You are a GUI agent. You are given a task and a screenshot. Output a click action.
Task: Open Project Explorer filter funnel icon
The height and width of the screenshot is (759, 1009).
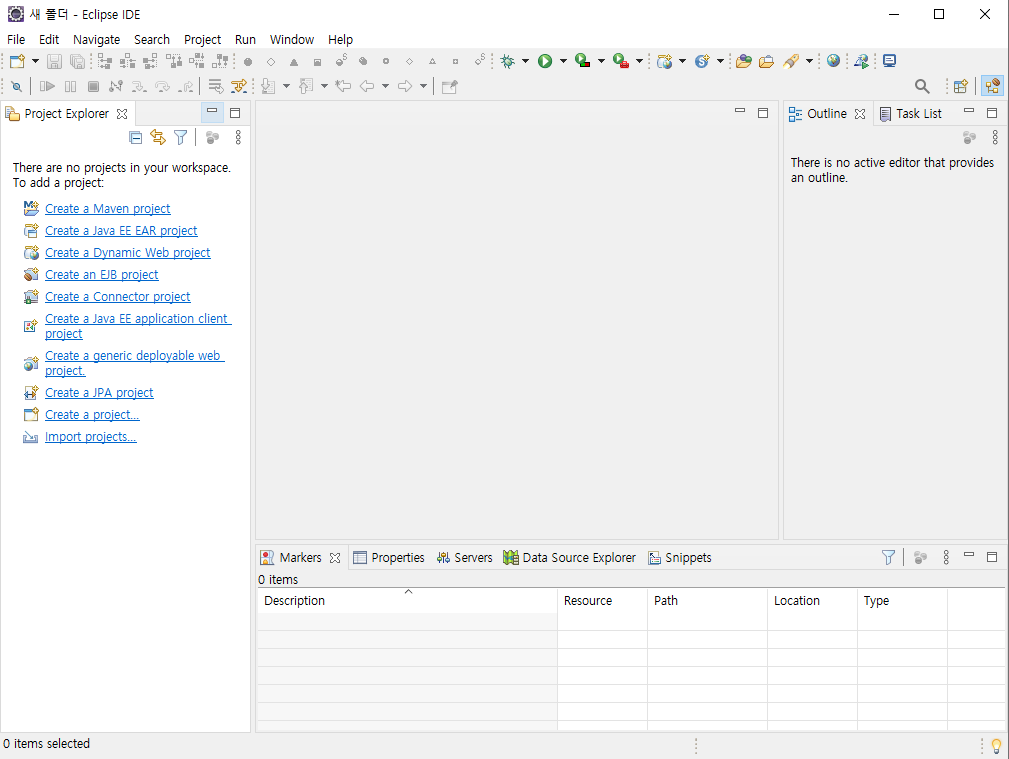click(181, 137)
